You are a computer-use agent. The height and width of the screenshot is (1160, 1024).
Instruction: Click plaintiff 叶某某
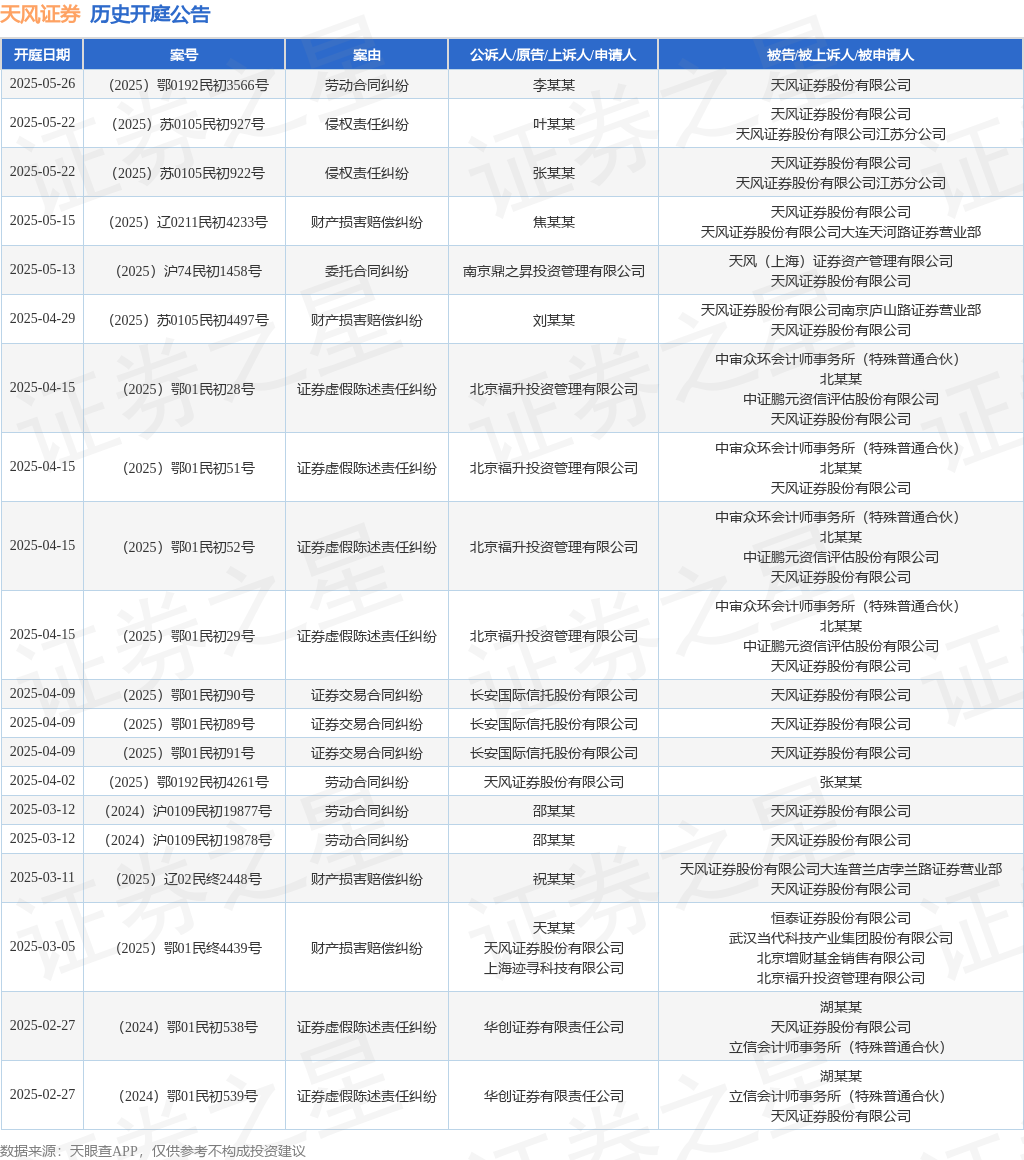[x=553, y=124]
